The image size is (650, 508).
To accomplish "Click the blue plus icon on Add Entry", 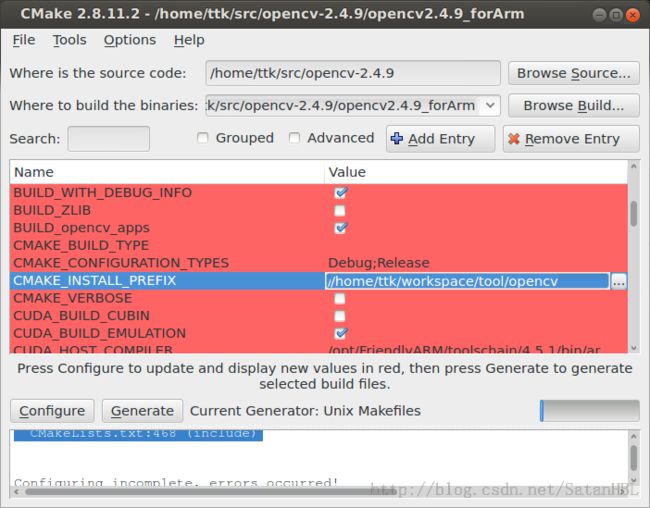I will [397, 139].
